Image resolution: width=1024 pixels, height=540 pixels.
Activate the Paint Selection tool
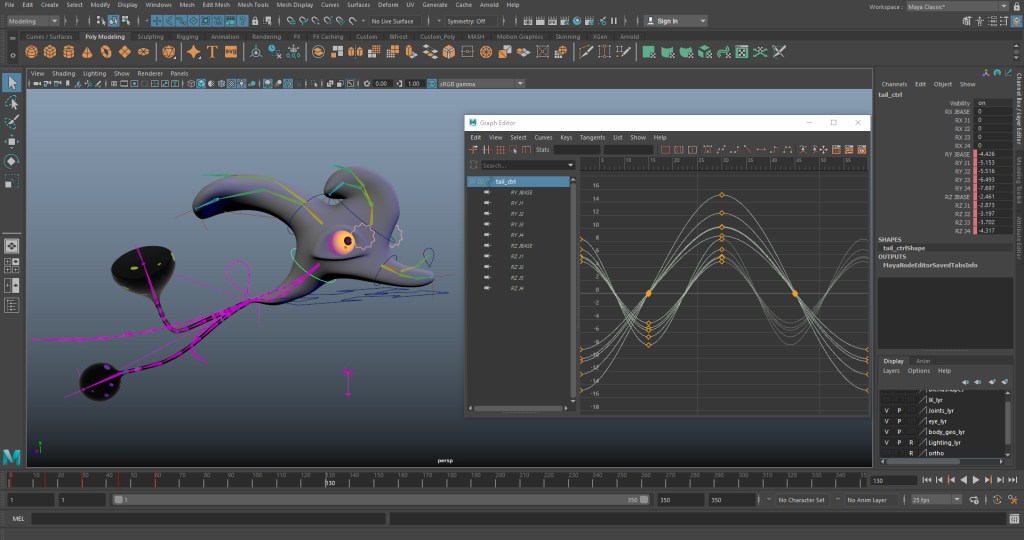tap(12, 122)
